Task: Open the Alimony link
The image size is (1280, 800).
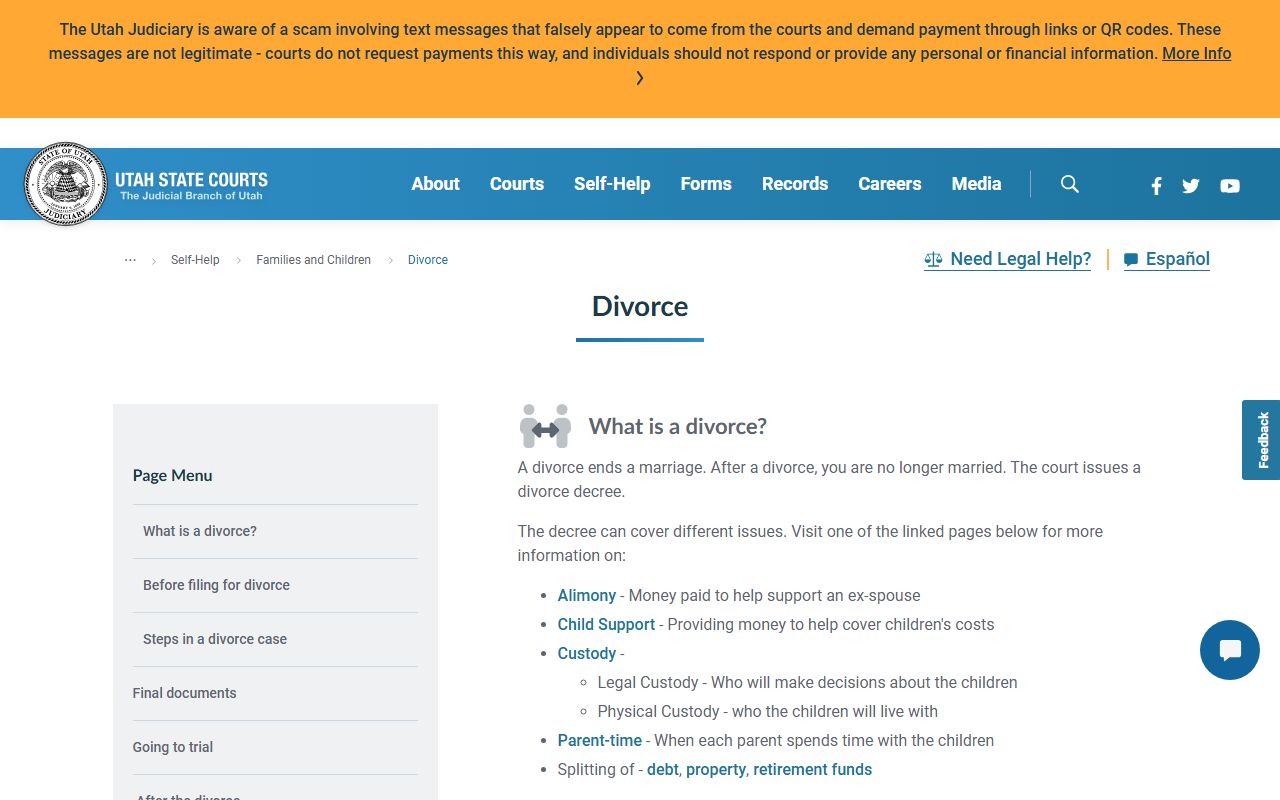Action: tap(587, 595)
